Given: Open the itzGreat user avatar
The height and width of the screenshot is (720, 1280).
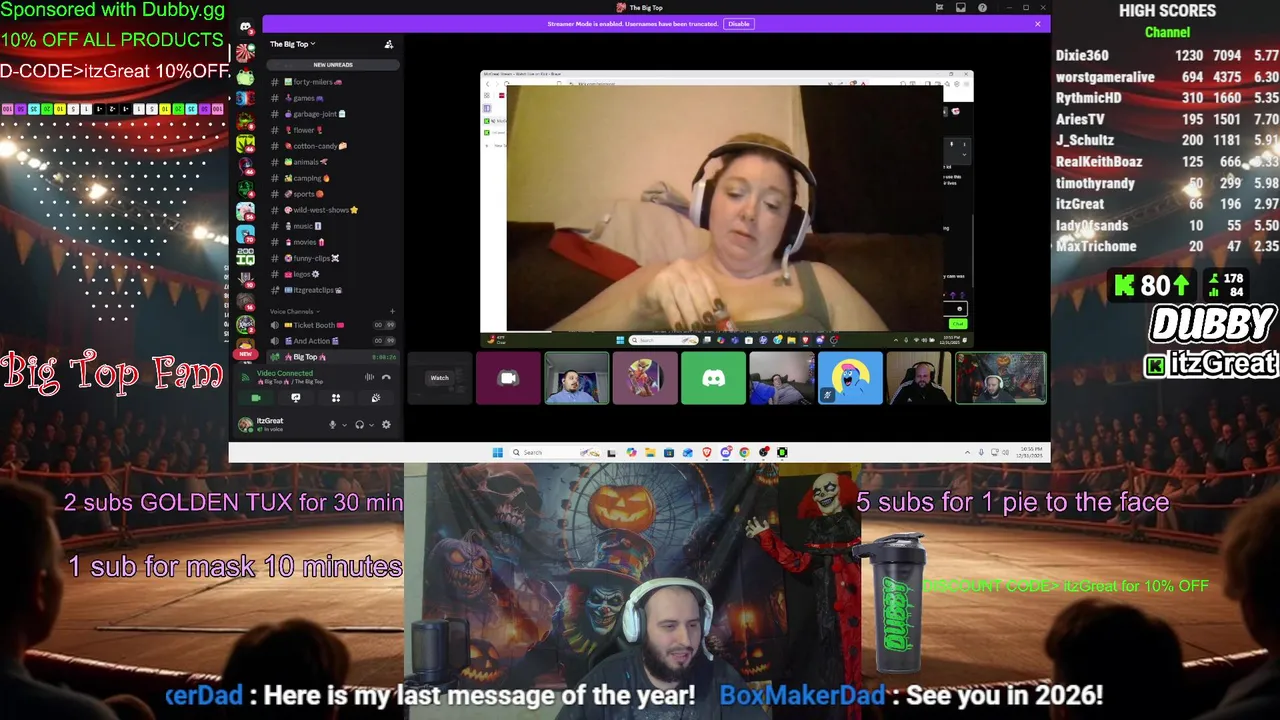Looking at the screenshot, I should click(x=245, y=425).
